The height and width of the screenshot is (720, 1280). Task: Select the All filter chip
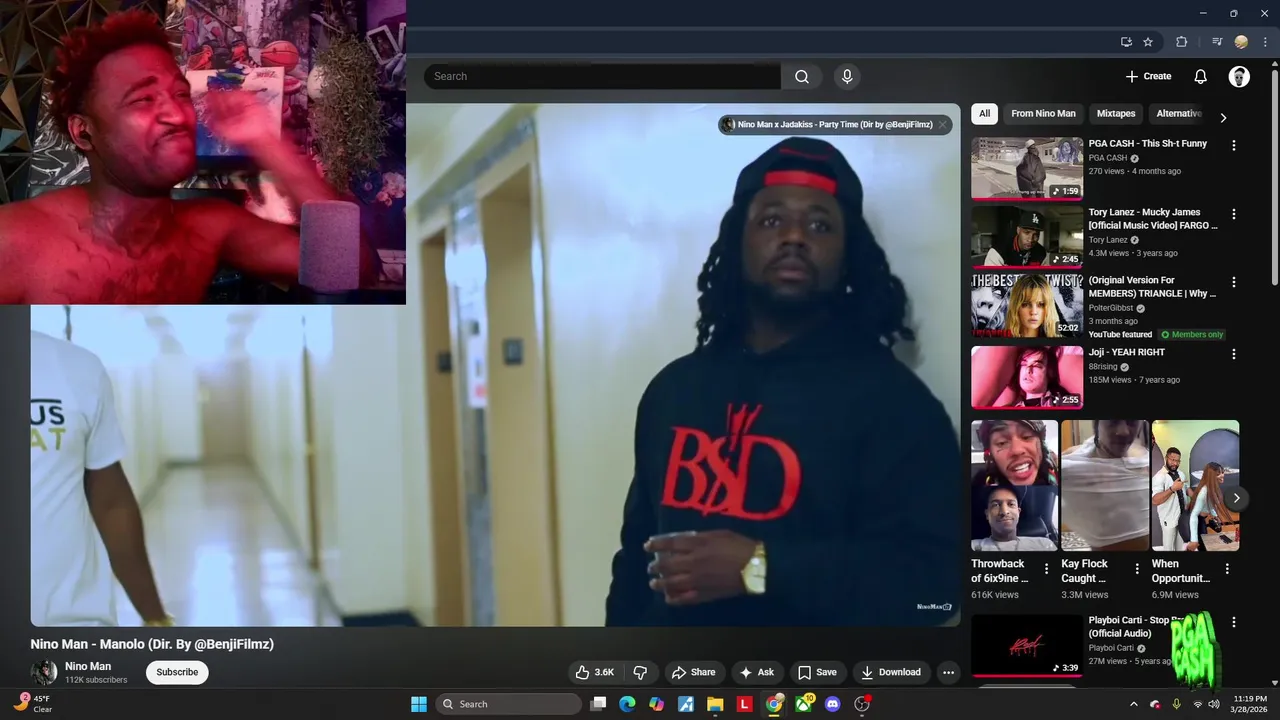[984, 114]
